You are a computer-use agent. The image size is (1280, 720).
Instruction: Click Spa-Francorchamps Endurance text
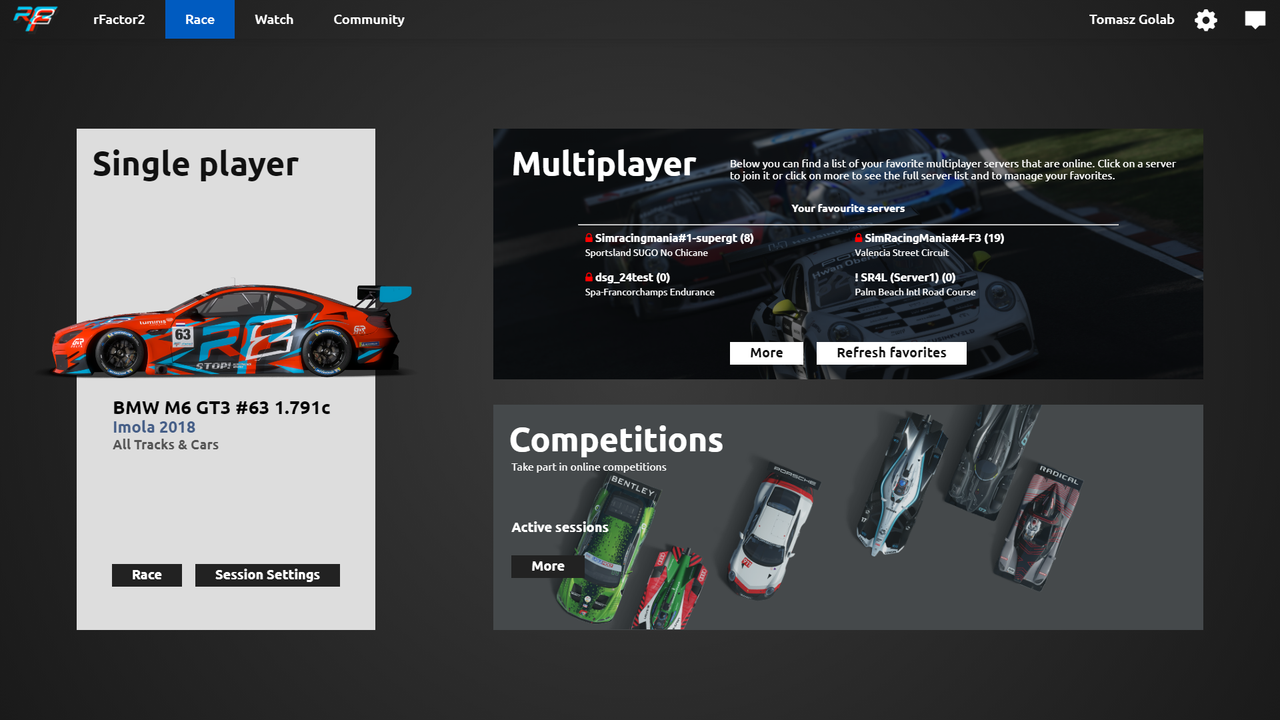point(650,292)
